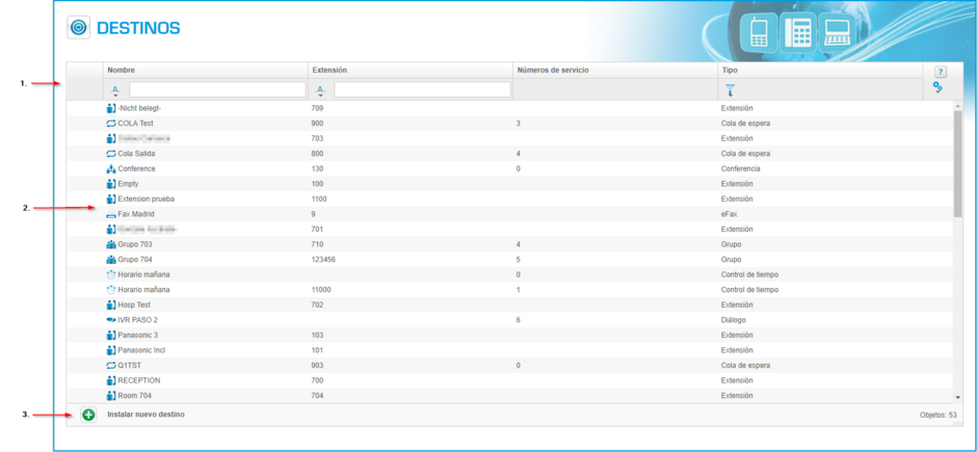Select the Grupo 704 row name
The height and width of the screenshot is (452, 977).
point(135,259)
